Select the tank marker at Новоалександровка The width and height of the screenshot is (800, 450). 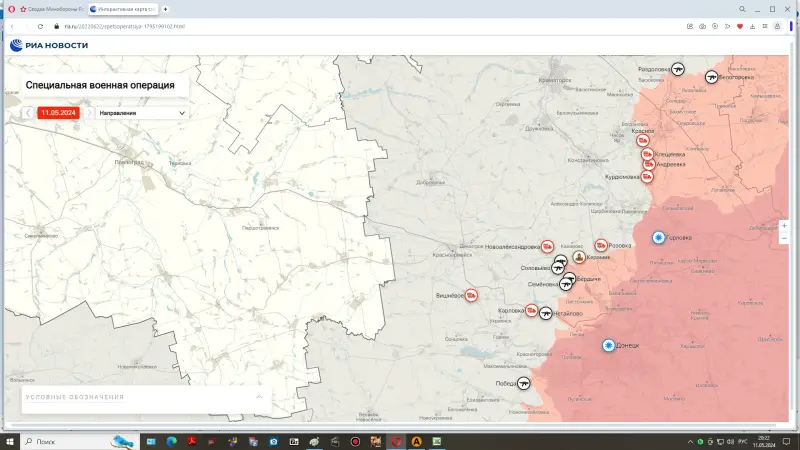[548, 247]
